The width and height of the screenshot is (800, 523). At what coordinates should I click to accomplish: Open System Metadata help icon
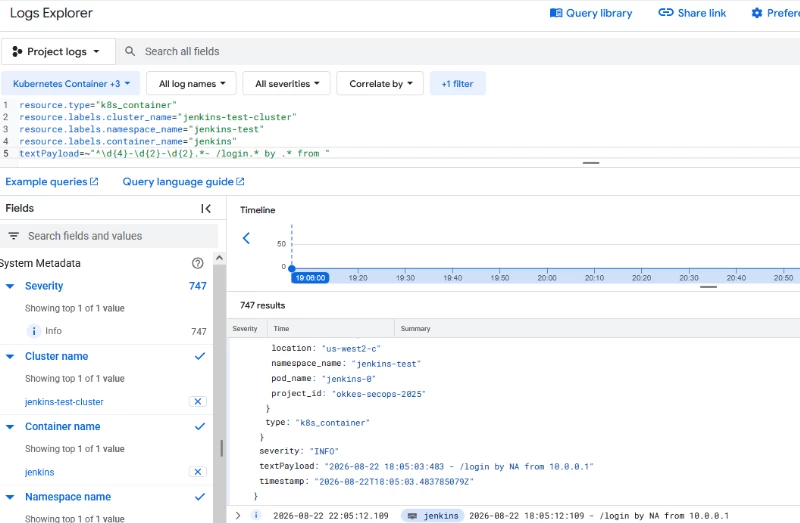point(197,263)
